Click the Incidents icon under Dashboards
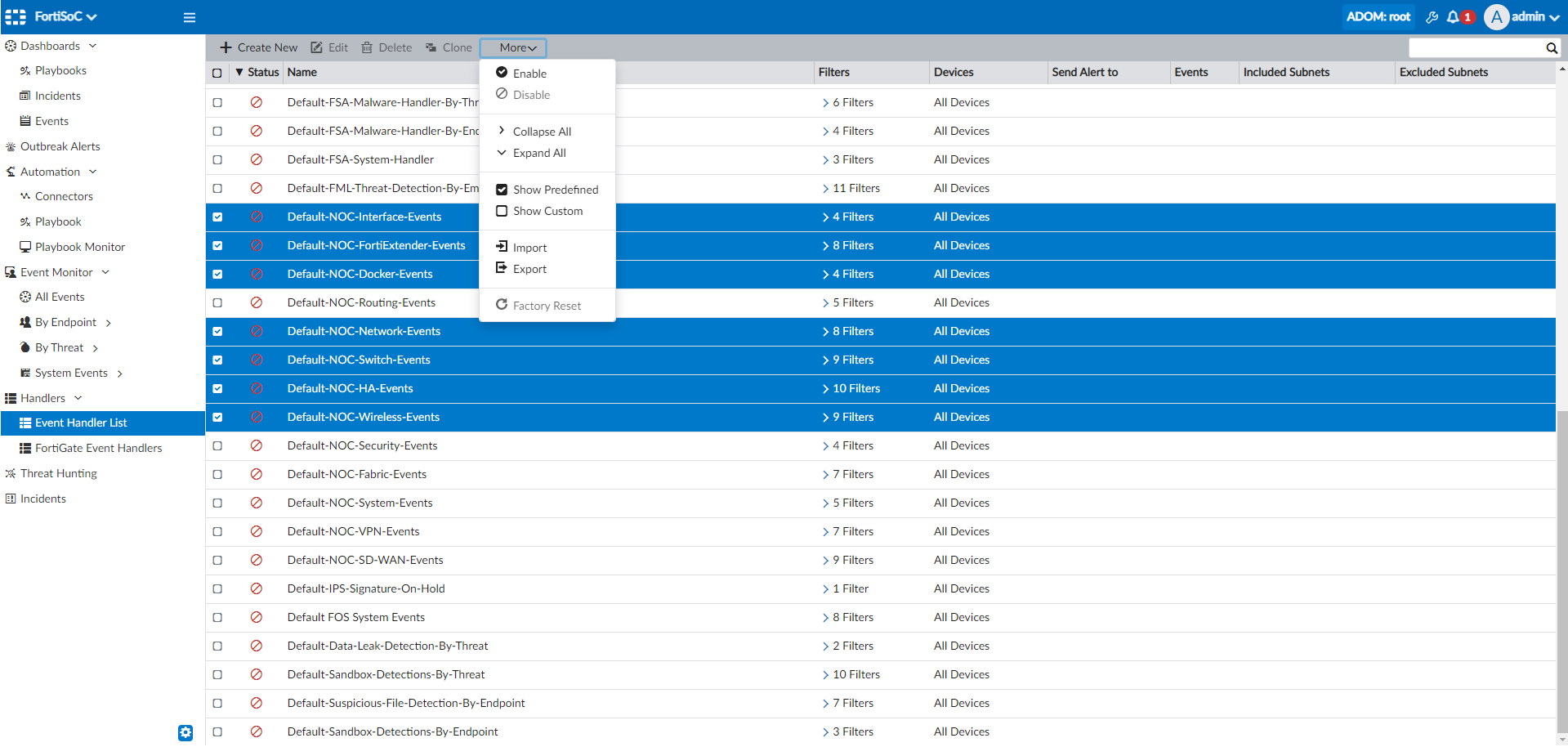The height and width of the screenshot is (747, 1568). point(25,96)
